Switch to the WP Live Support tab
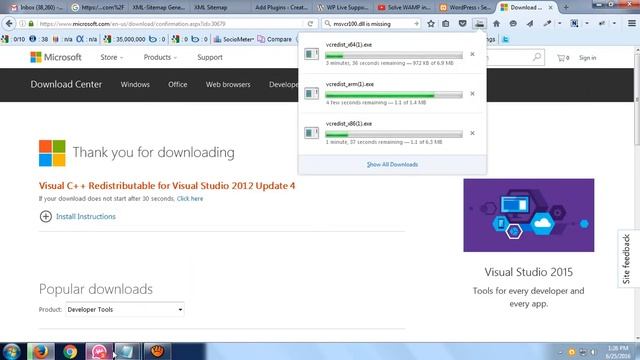This screenshot has width=640, height=360. click(x=342, y=7)
